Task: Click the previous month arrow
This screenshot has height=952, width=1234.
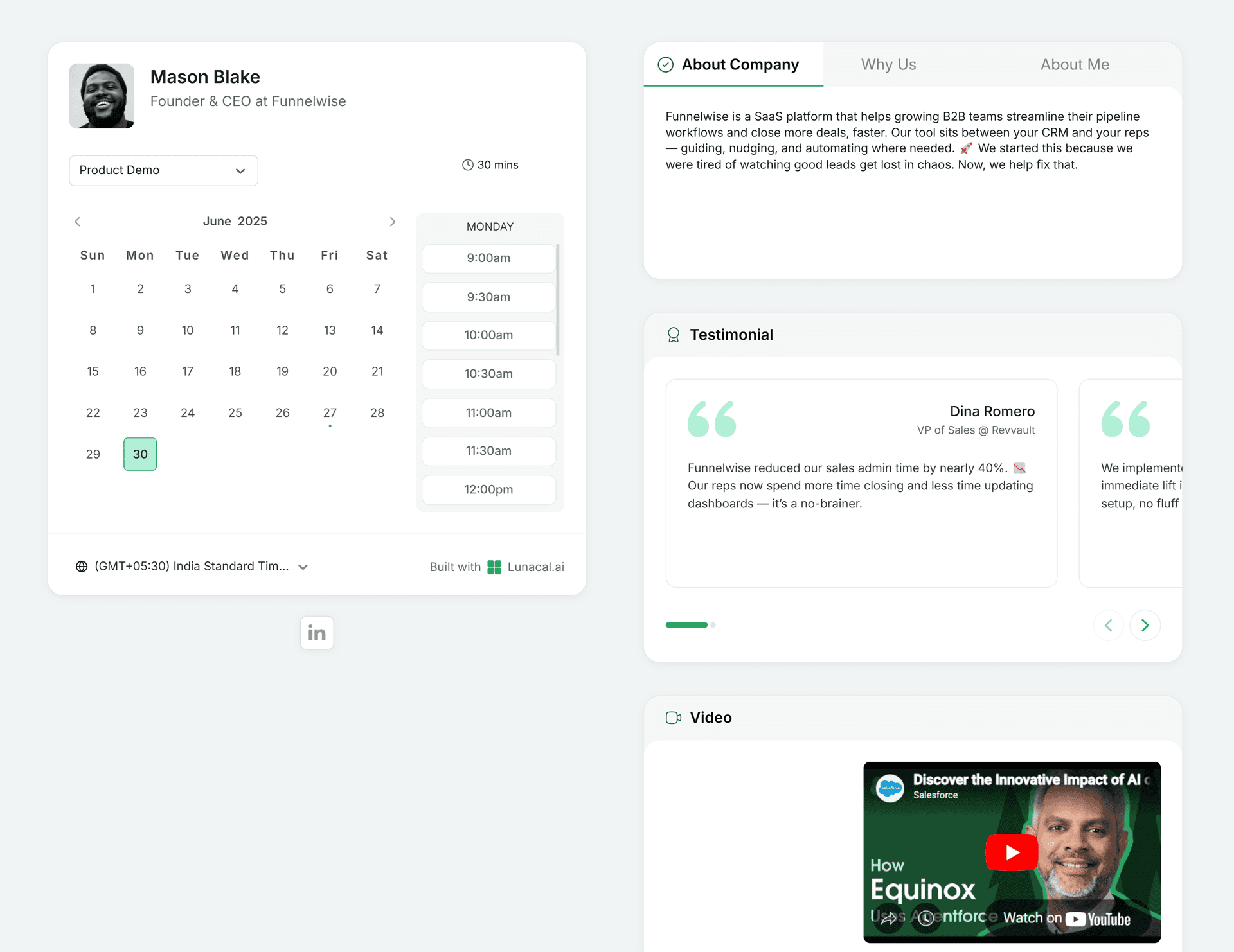Action: [78, 222]
